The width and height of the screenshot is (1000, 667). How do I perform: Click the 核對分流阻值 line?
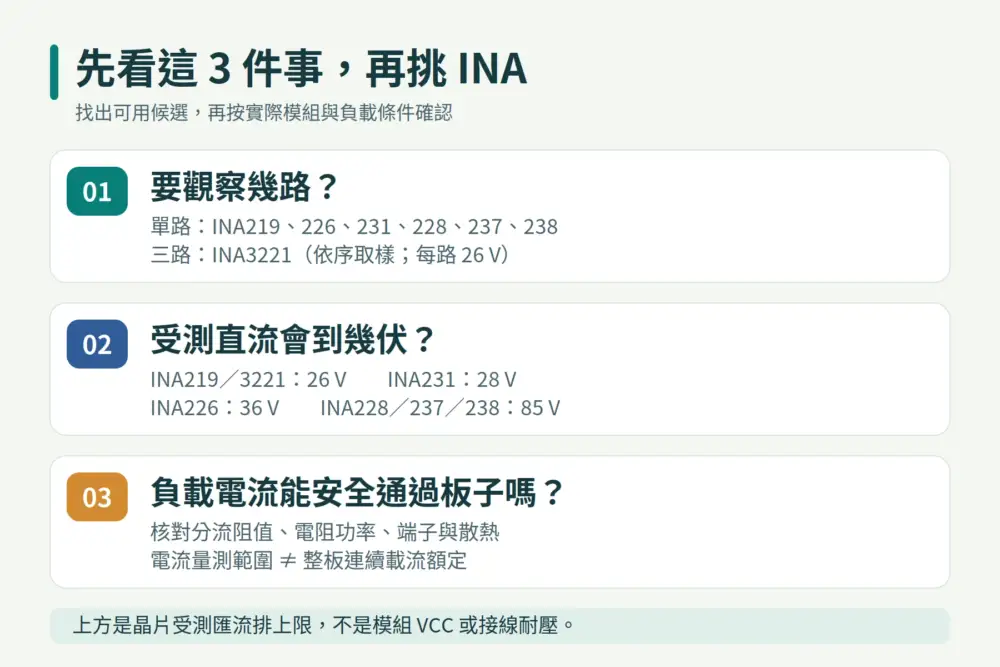[325, 532]
